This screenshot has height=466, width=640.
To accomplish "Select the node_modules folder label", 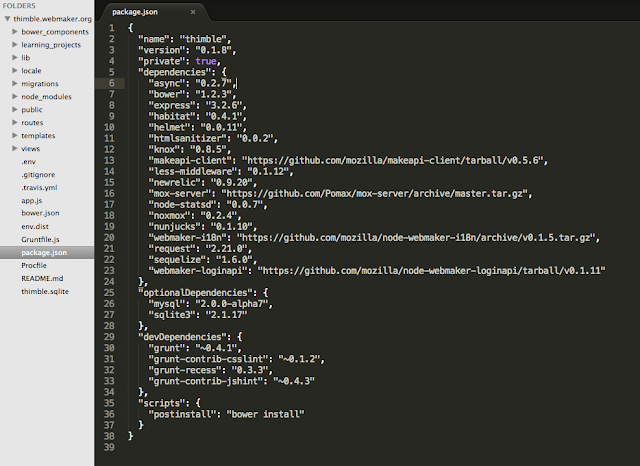I will [x=46, y=97].
